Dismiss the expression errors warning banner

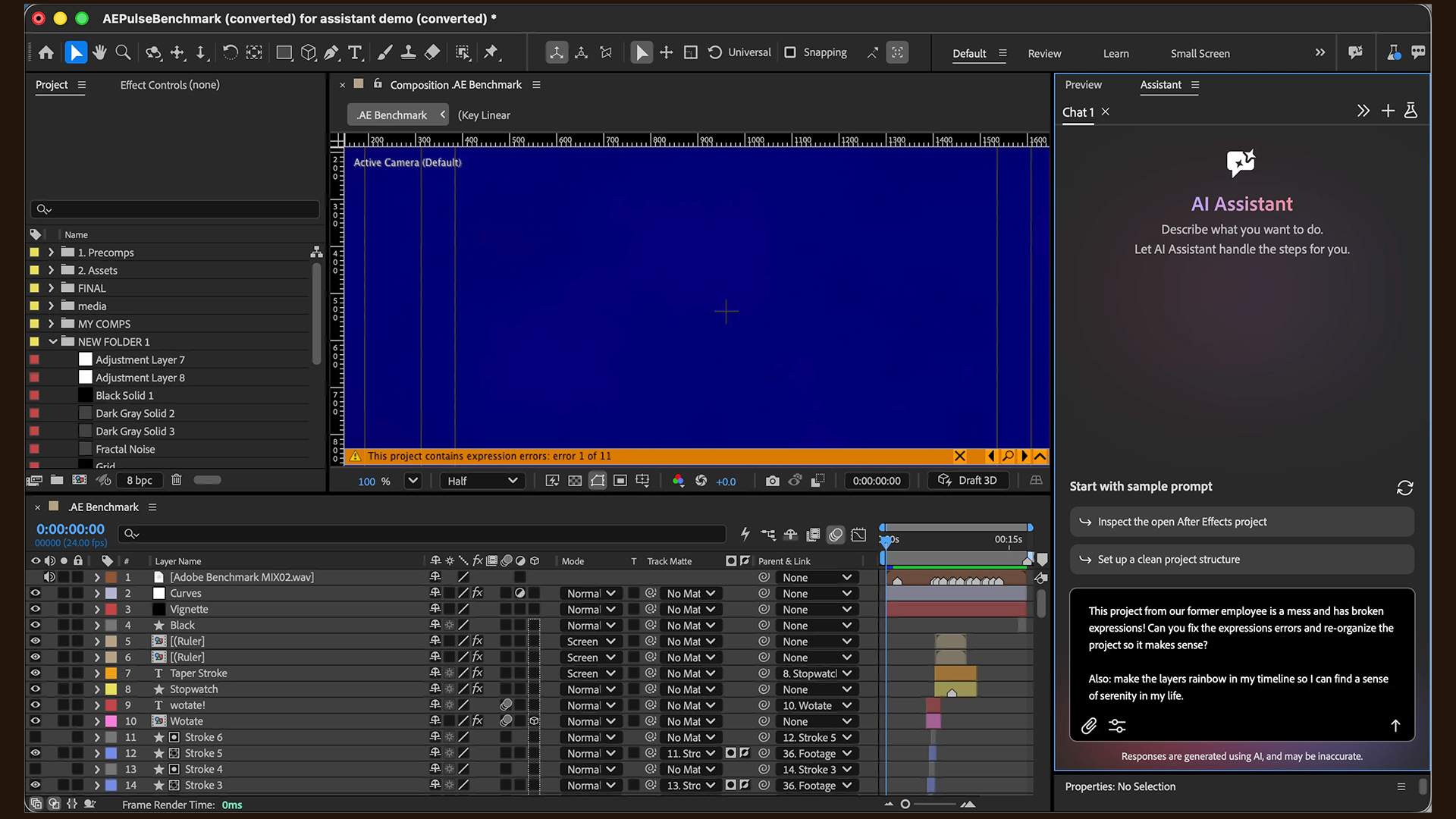click(x=959, y=456)
